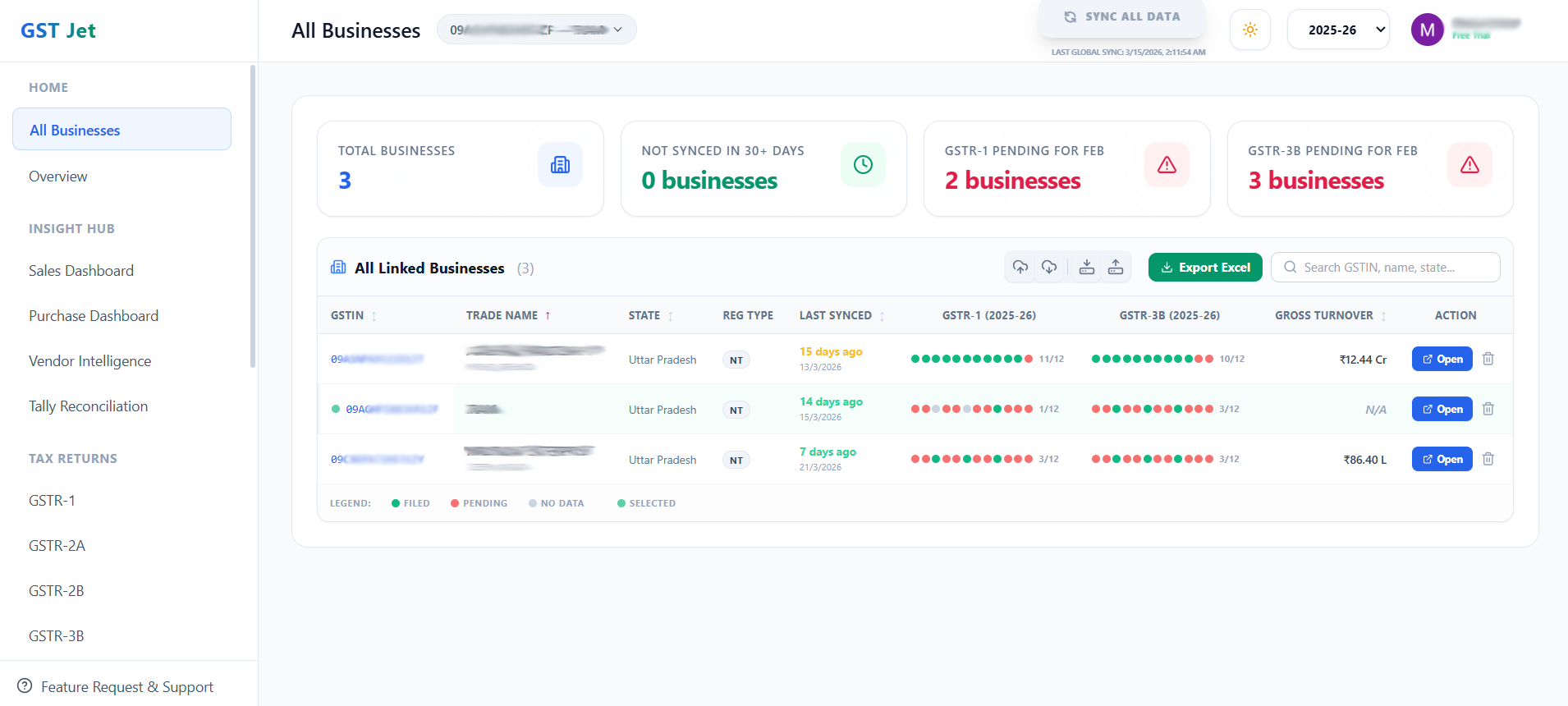1568x706 pixels.
Task: Click the upload-from-drive icon
Action: [x=1116, y=267]
